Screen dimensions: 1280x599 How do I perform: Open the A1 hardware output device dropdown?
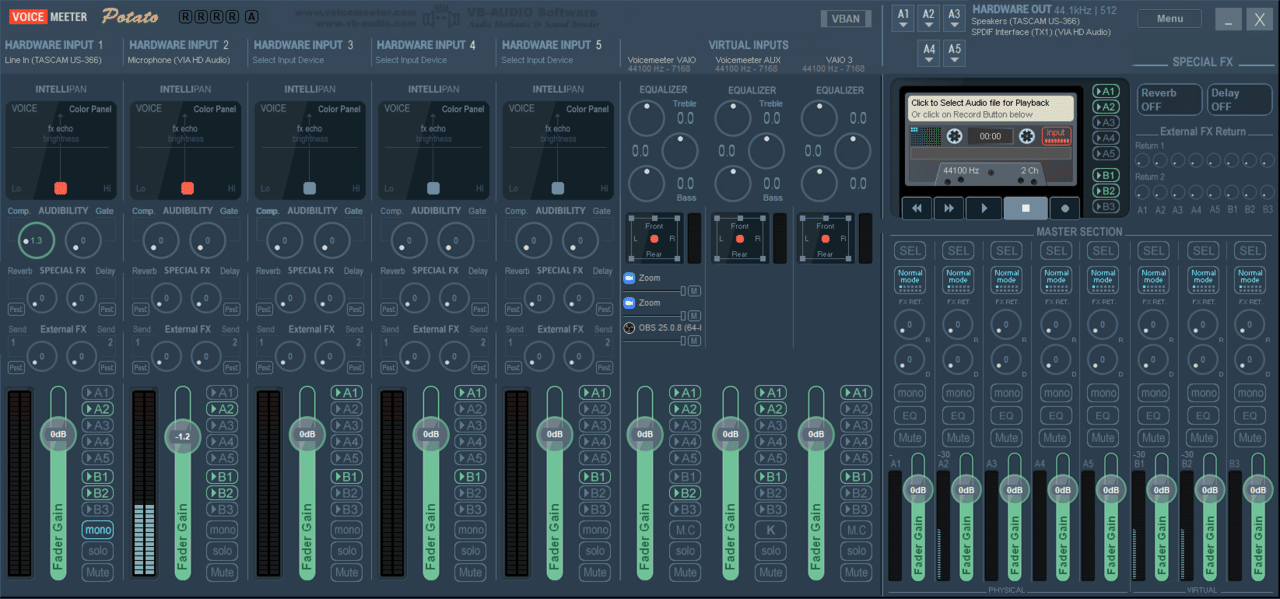[x=904, y=18]
